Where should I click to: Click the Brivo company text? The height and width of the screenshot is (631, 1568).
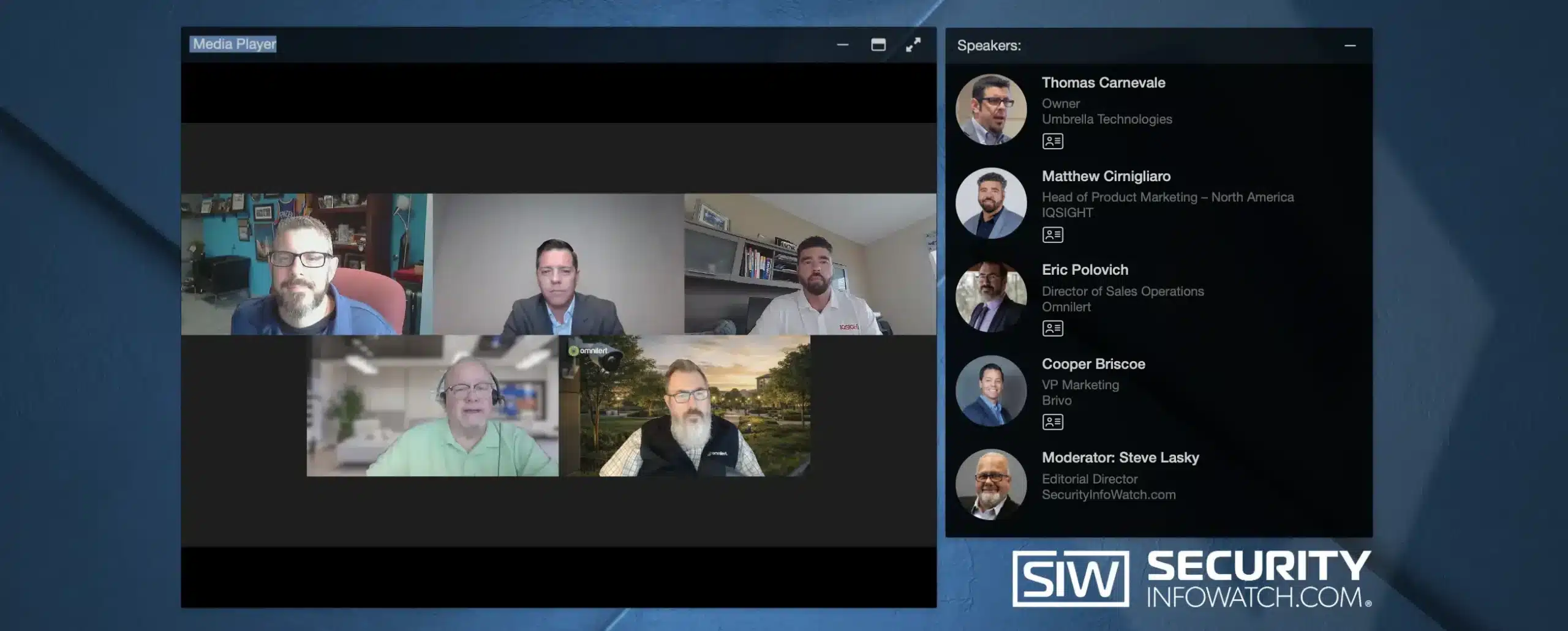(1057, 400)
